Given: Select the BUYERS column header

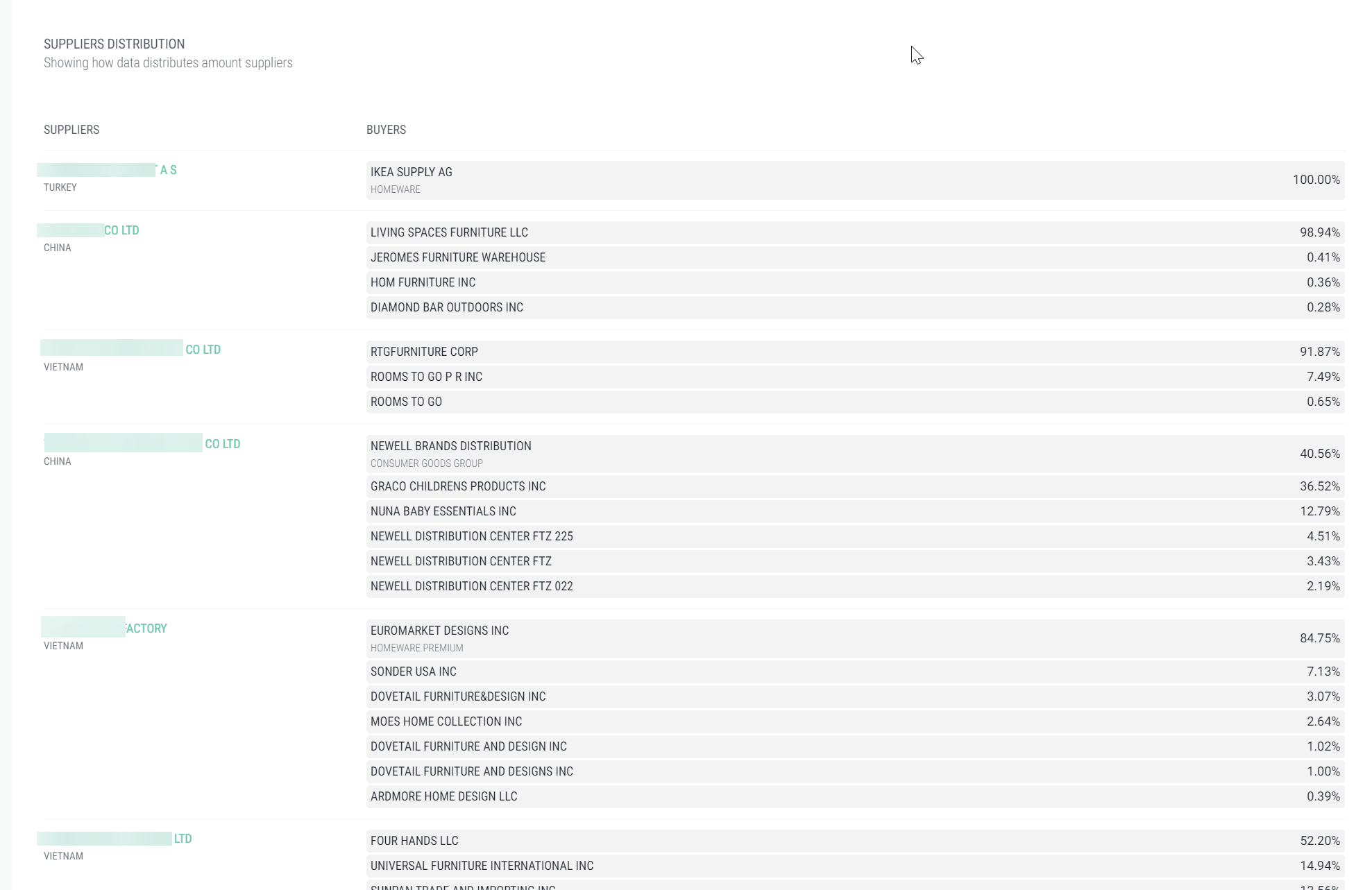Looking at the screenshot, I should (x=386, y=129).
